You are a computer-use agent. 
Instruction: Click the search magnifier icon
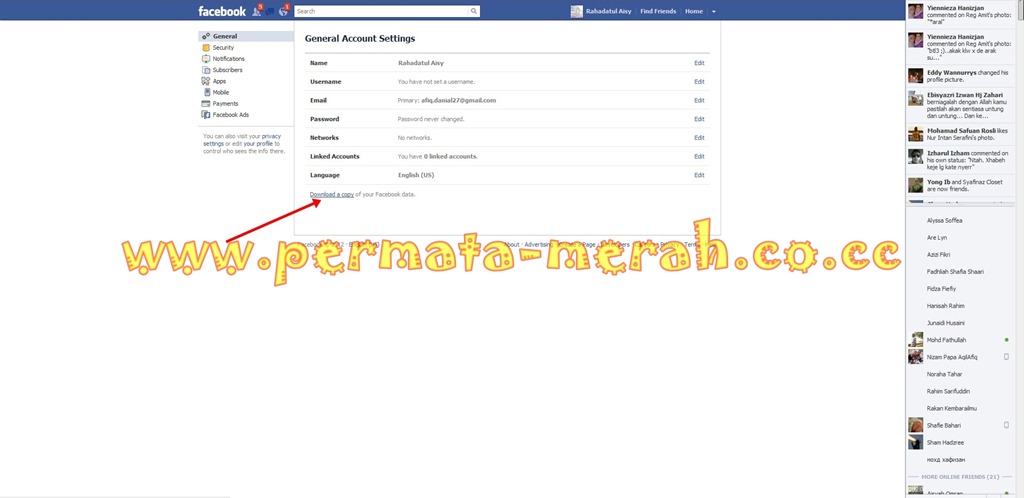pyautogui.click(x=473, y=11)
